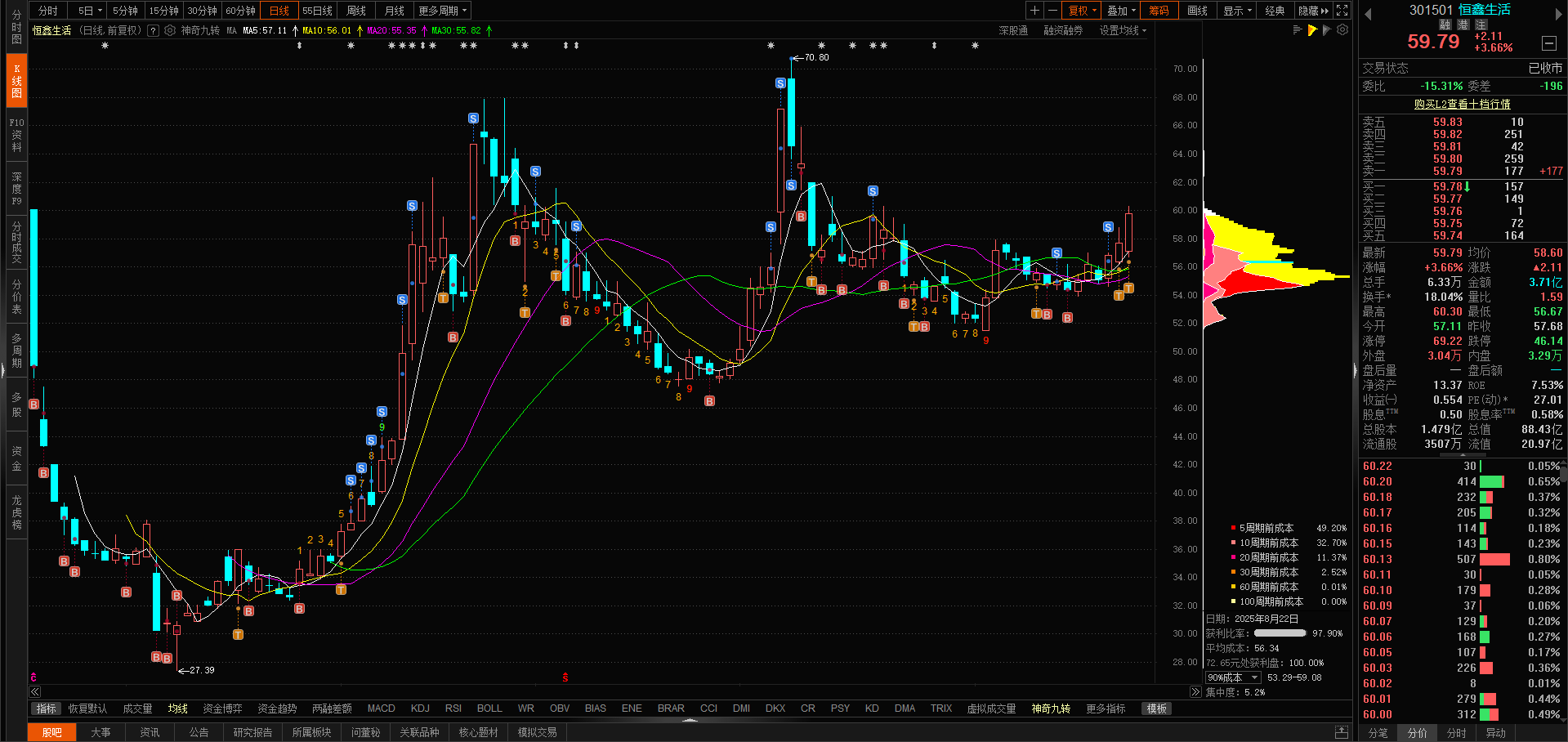
Task: Open 研究报告 bottom tab
Action: point(252,732)
